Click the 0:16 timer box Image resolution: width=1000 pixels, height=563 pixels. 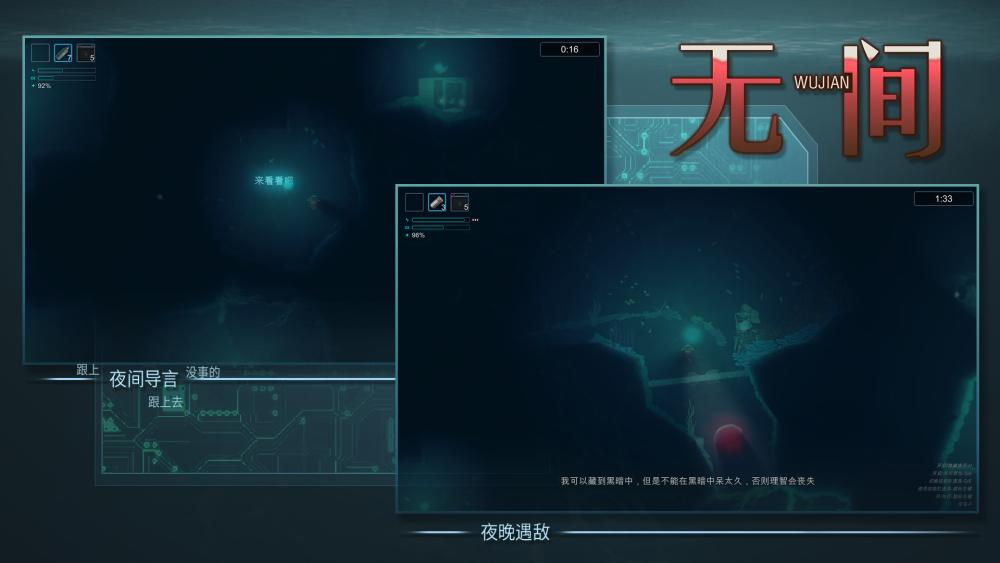(570, 49)
